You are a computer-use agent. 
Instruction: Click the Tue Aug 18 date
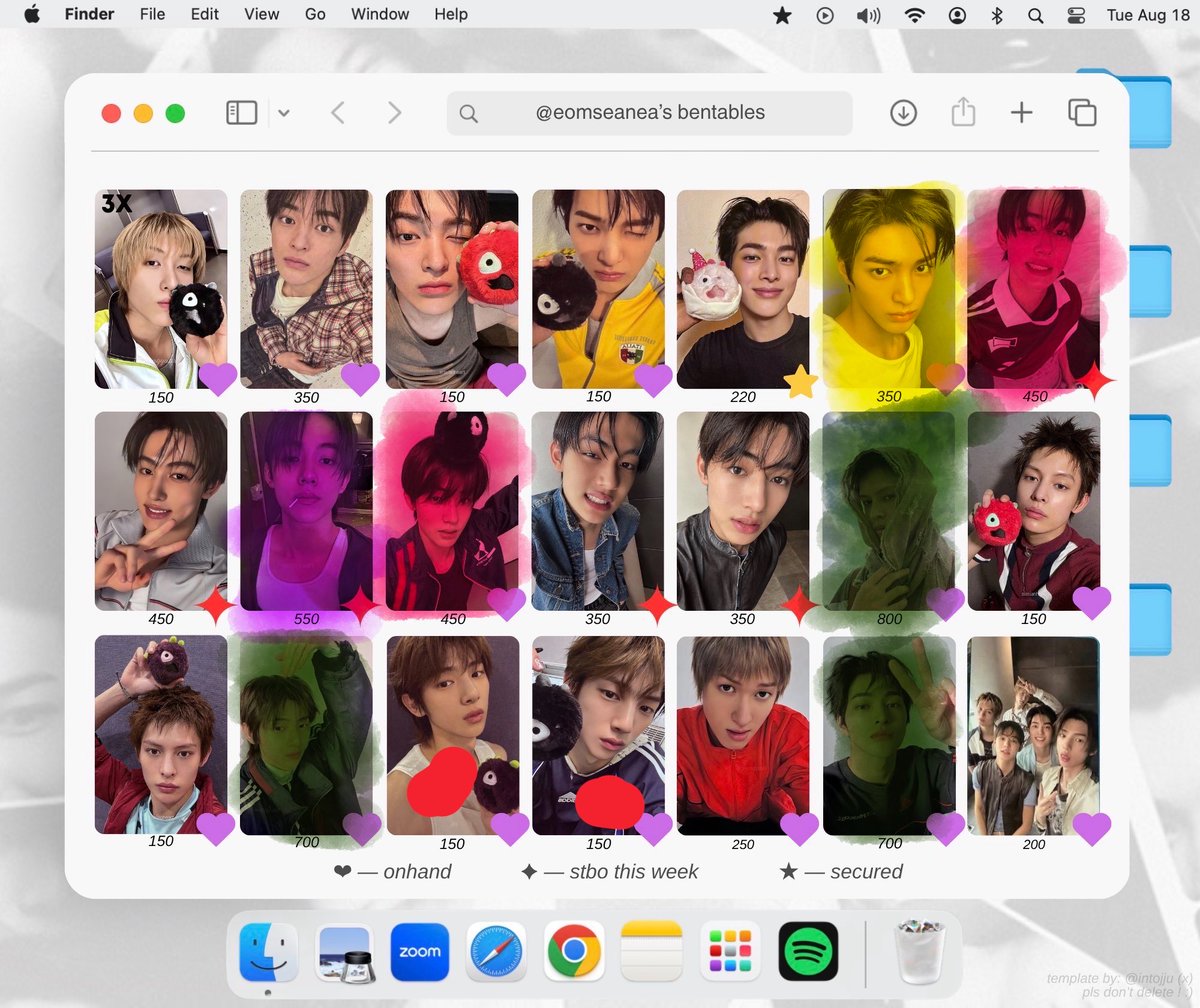[x=1147, y=15]
